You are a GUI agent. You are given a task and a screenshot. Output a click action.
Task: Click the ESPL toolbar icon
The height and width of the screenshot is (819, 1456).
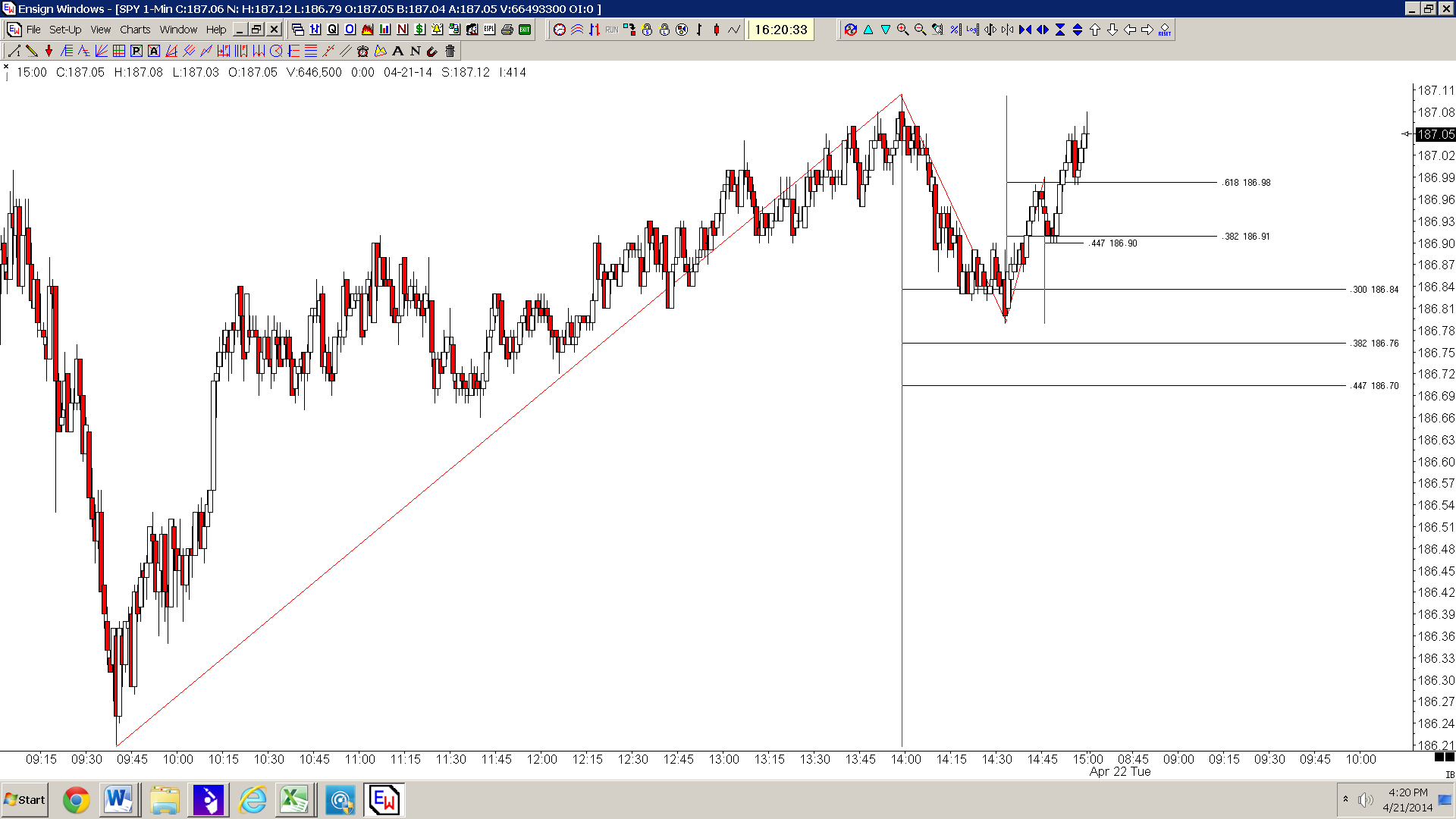[490, 30]
